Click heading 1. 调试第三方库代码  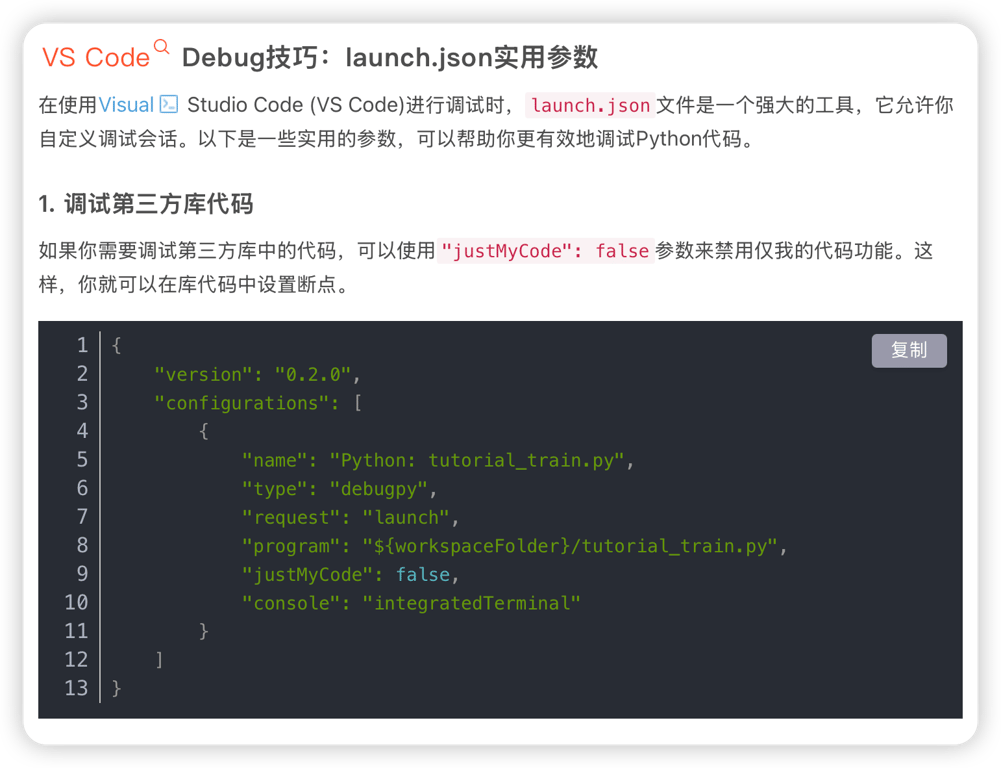pyautogui.click(x=146, y=204)
